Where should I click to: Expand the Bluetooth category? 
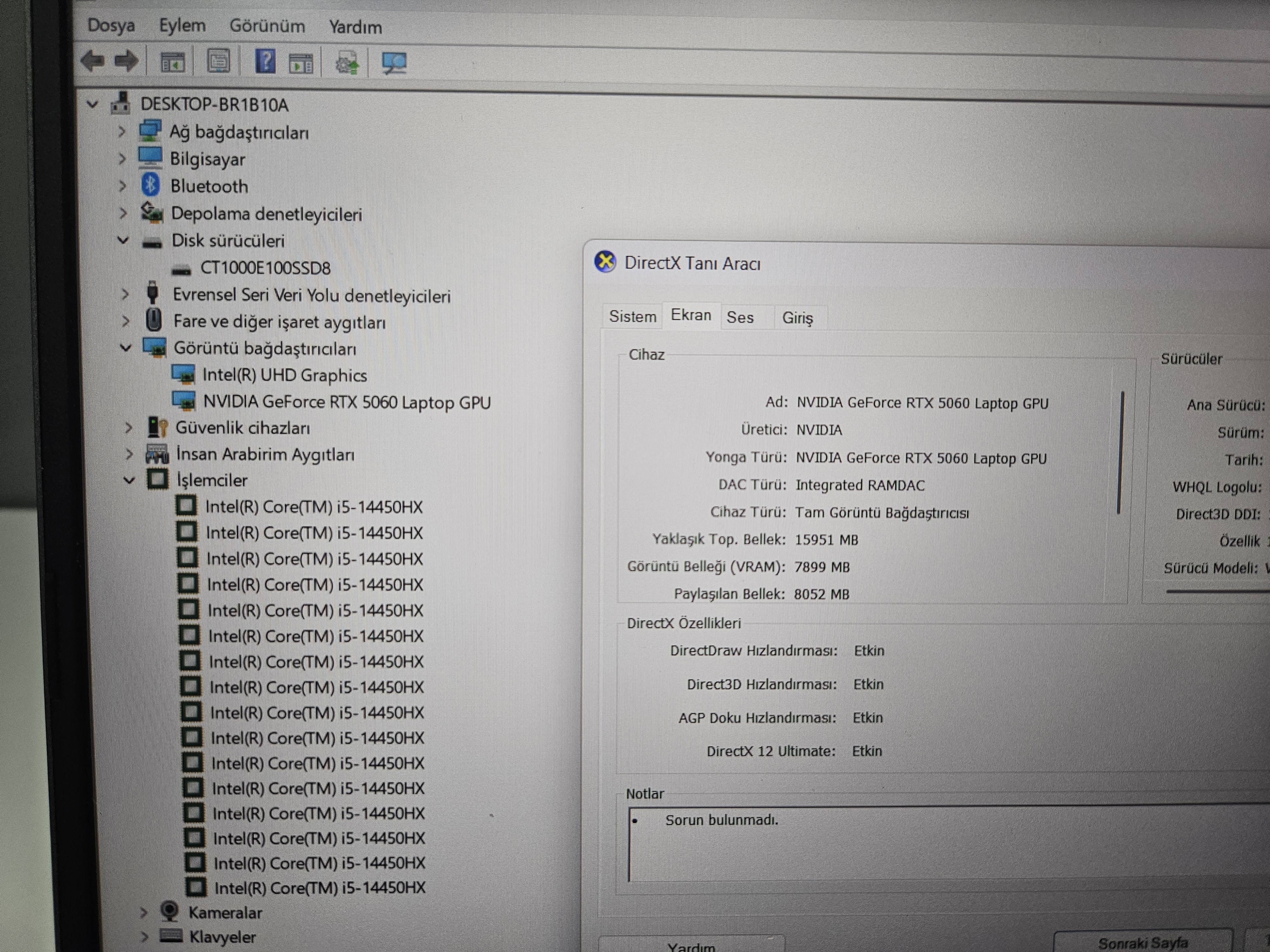click(x=122, y=185)
